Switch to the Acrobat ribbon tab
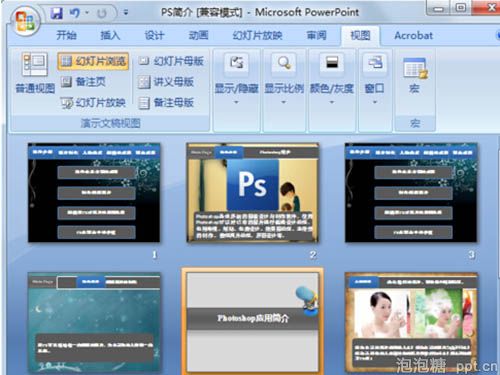Viewport: 500px width, 375px height. click(413, 35)
